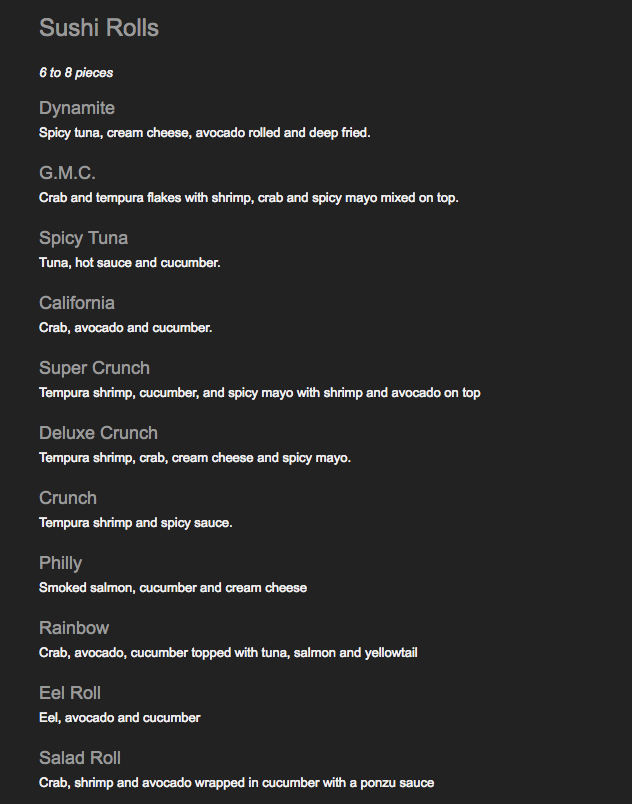Select the Philly smoked salmon description
The height and width of the screenshot is (804, 632).
pos(173,587)
